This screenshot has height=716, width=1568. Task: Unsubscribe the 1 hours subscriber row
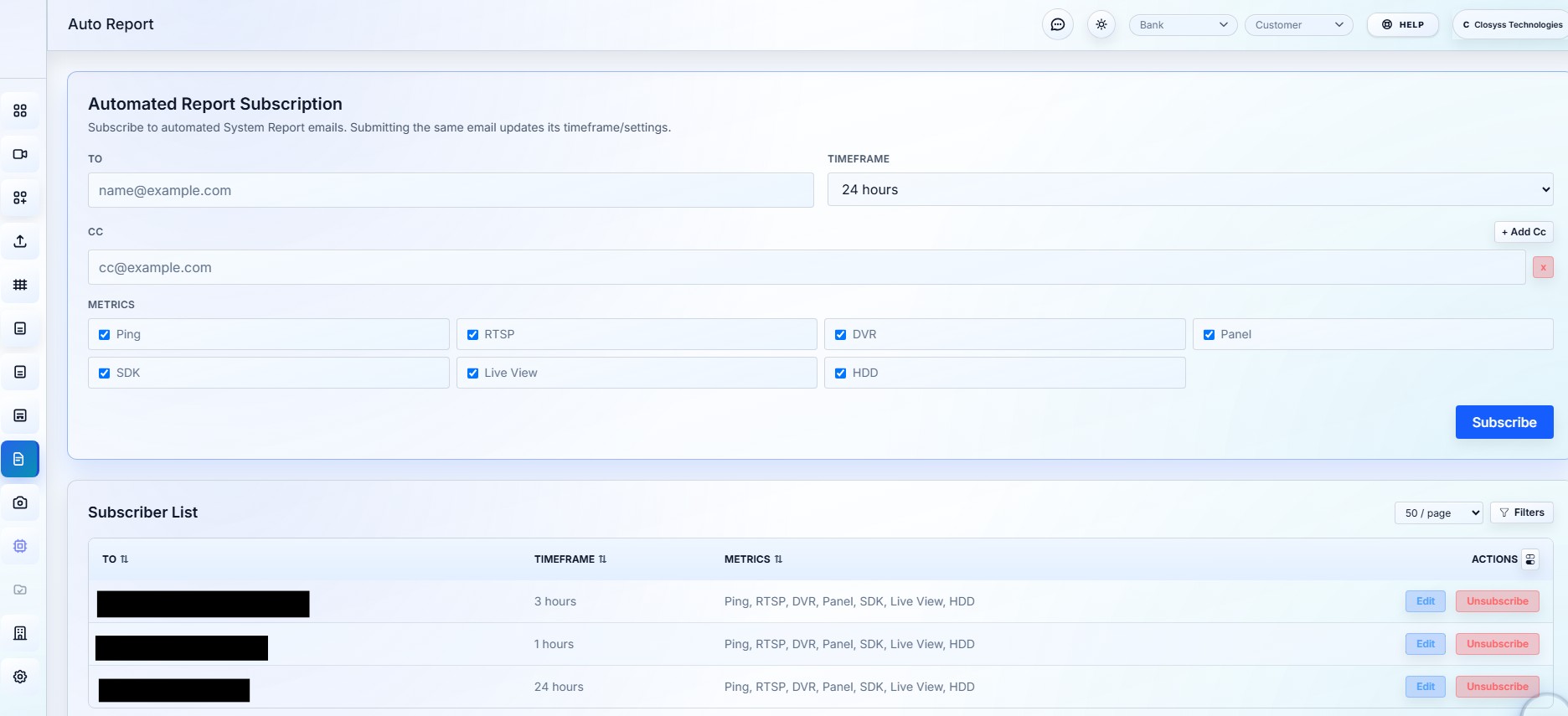pyautogui.click(x=1497, y=644)
